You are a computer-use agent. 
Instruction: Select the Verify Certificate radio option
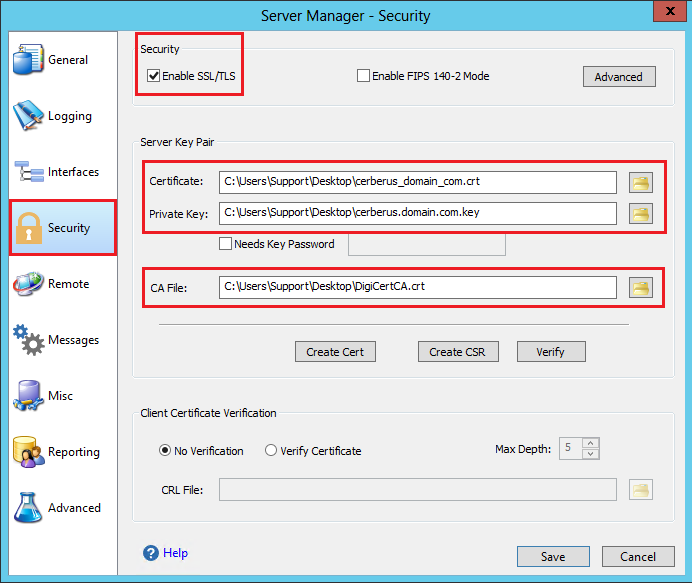(271, 451)
